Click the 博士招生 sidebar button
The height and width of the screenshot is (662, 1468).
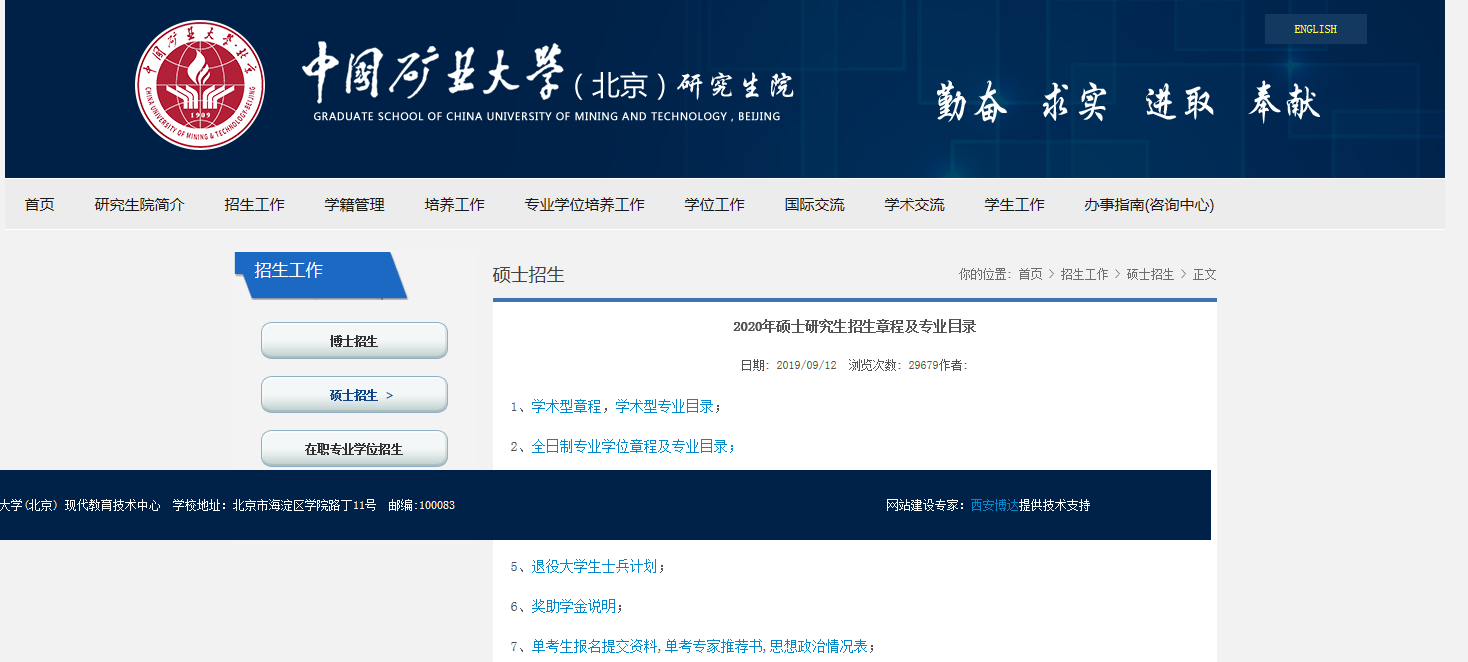point(354,341)
